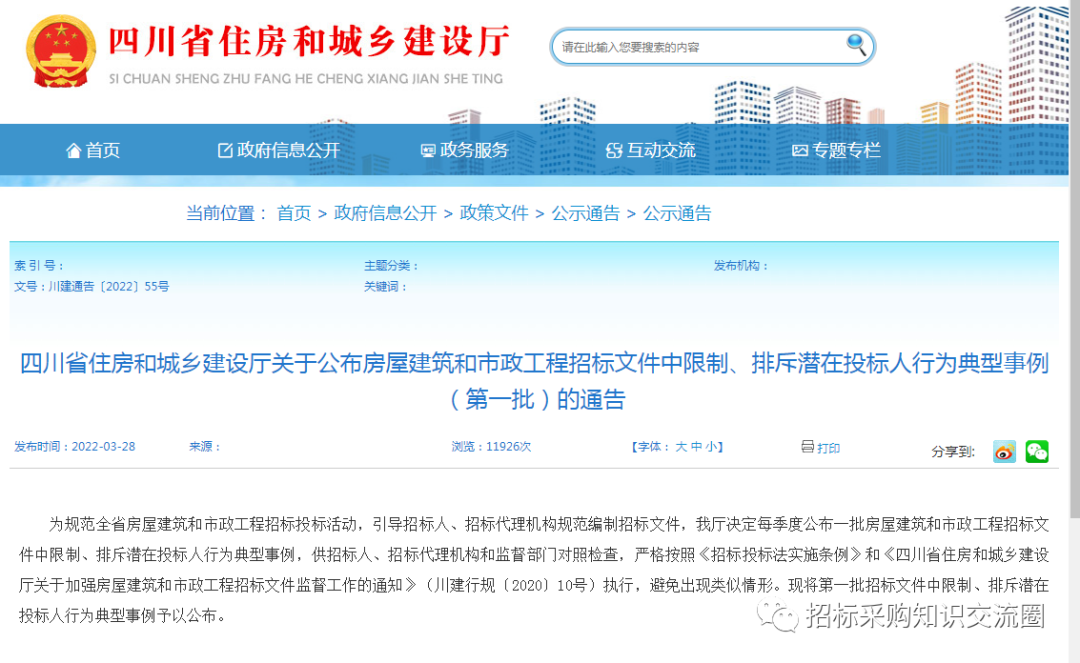Viewport: 1080px width, 663px height.
Task: Open 政务服务 navigation menu
Action: (x=464, y=150)
